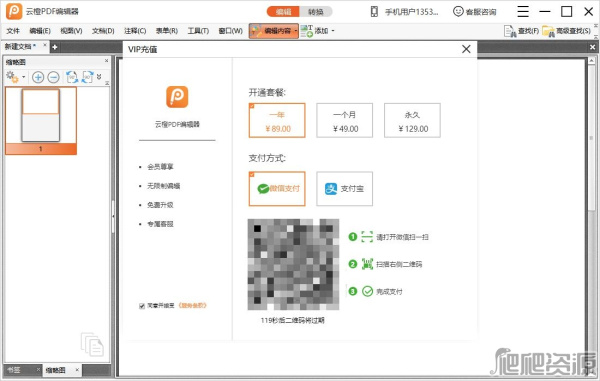The image size is (600, 381).
Task: Close the 书签 bottom tab
Action: tap(38, 370)
